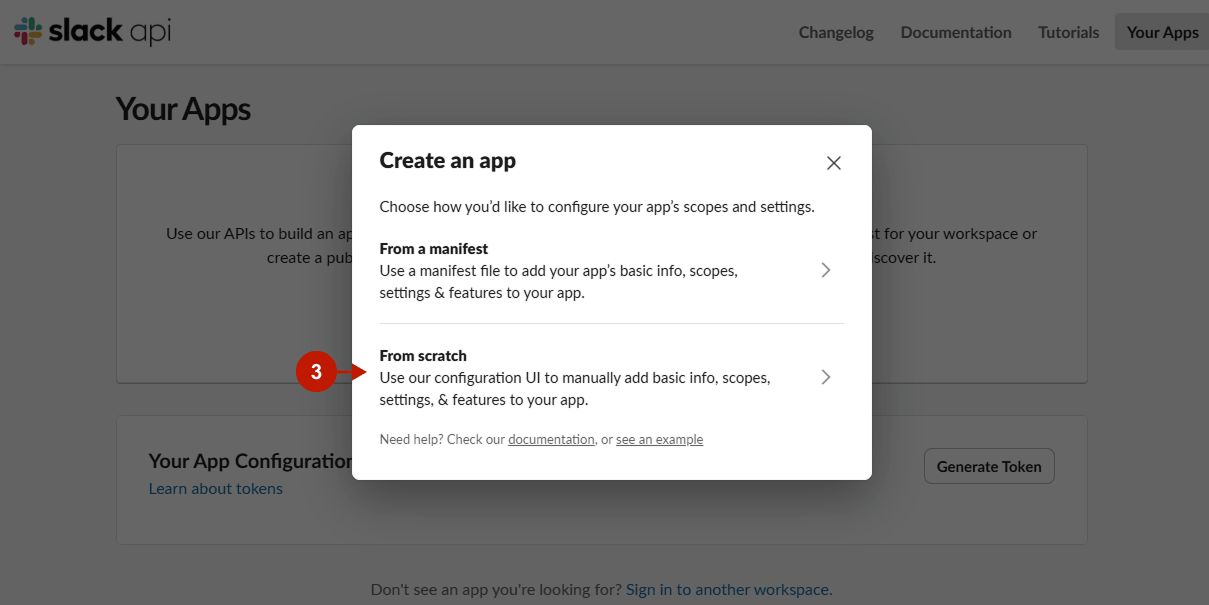
Task: Click the Create an app dialog title
Action: pyautogui.click(x=448, y=160)
